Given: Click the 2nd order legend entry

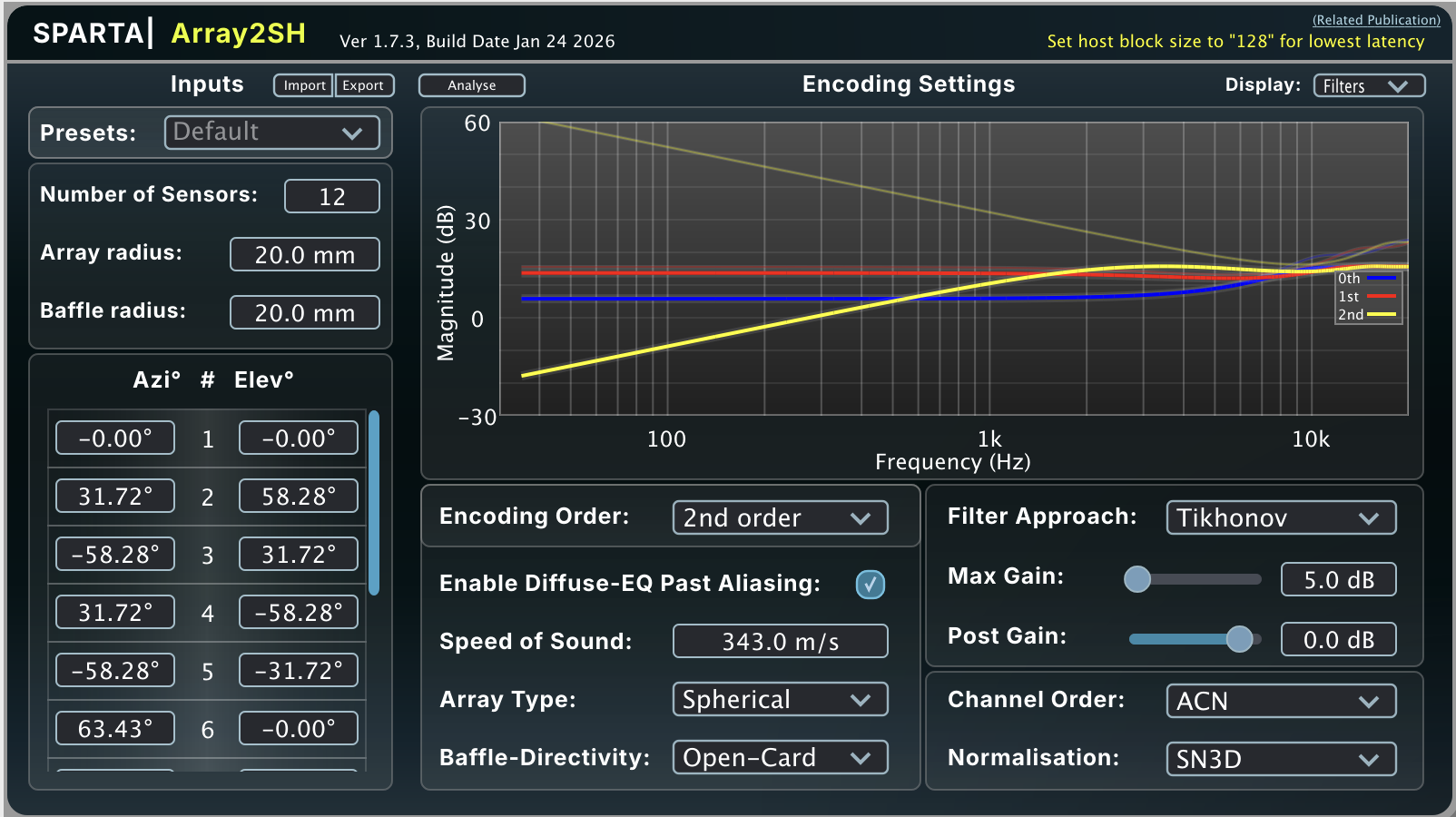Looking at the screenshot, I should [x=1367, y=315].
